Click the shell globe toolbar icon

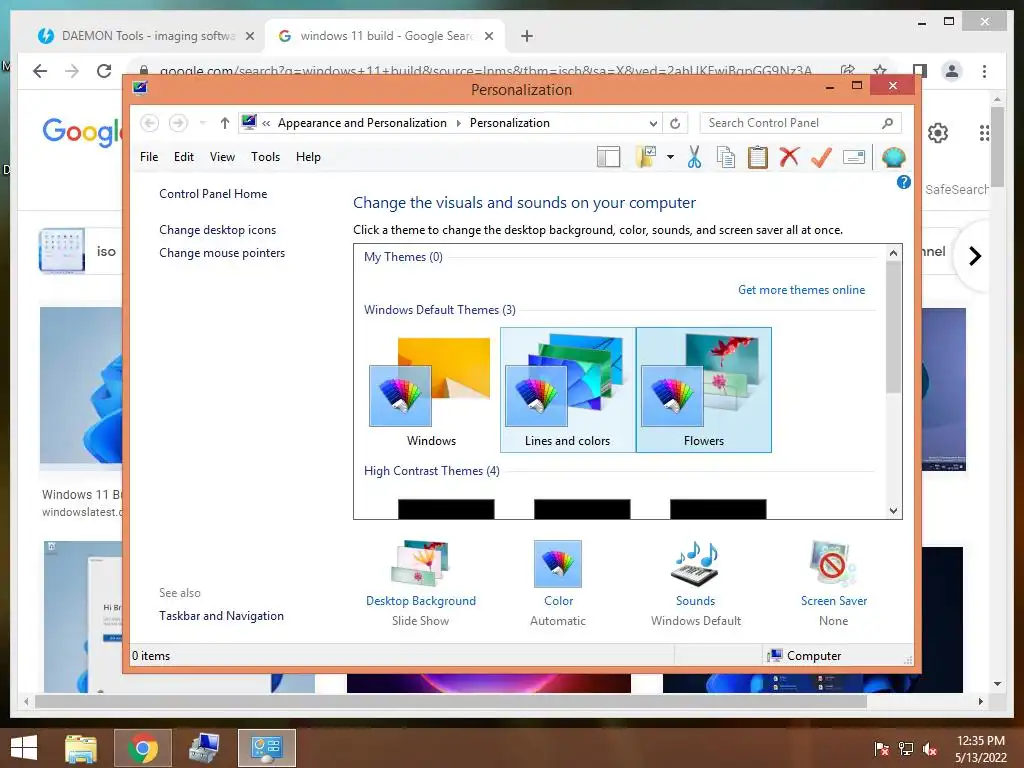[893, 157]
